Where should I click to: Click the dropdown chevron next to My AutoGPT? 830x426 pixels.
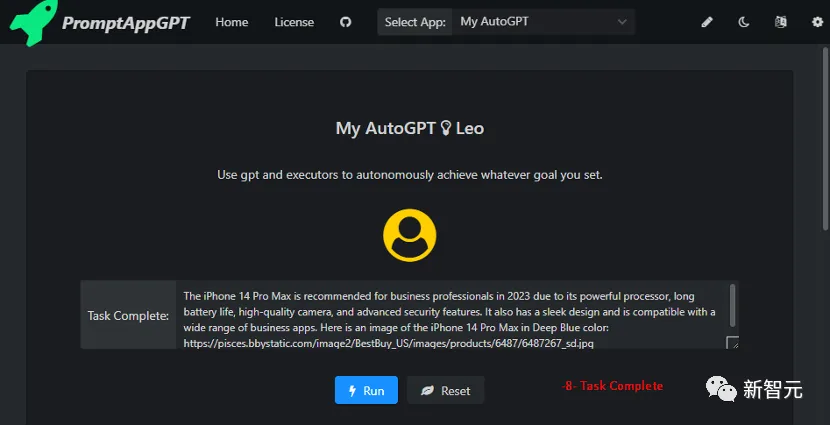[x=622, y=22]
